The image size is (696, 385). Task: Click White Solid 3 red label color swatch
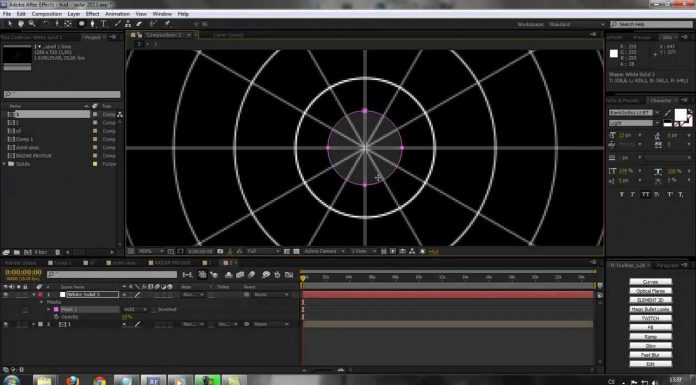40,294
